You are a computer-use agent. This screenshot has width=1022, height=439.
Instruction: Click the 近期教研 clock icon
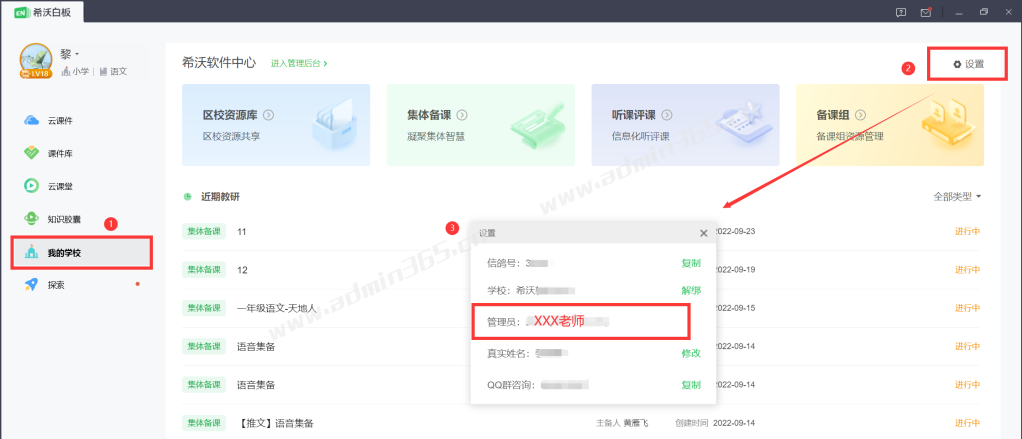coord(188,196)
